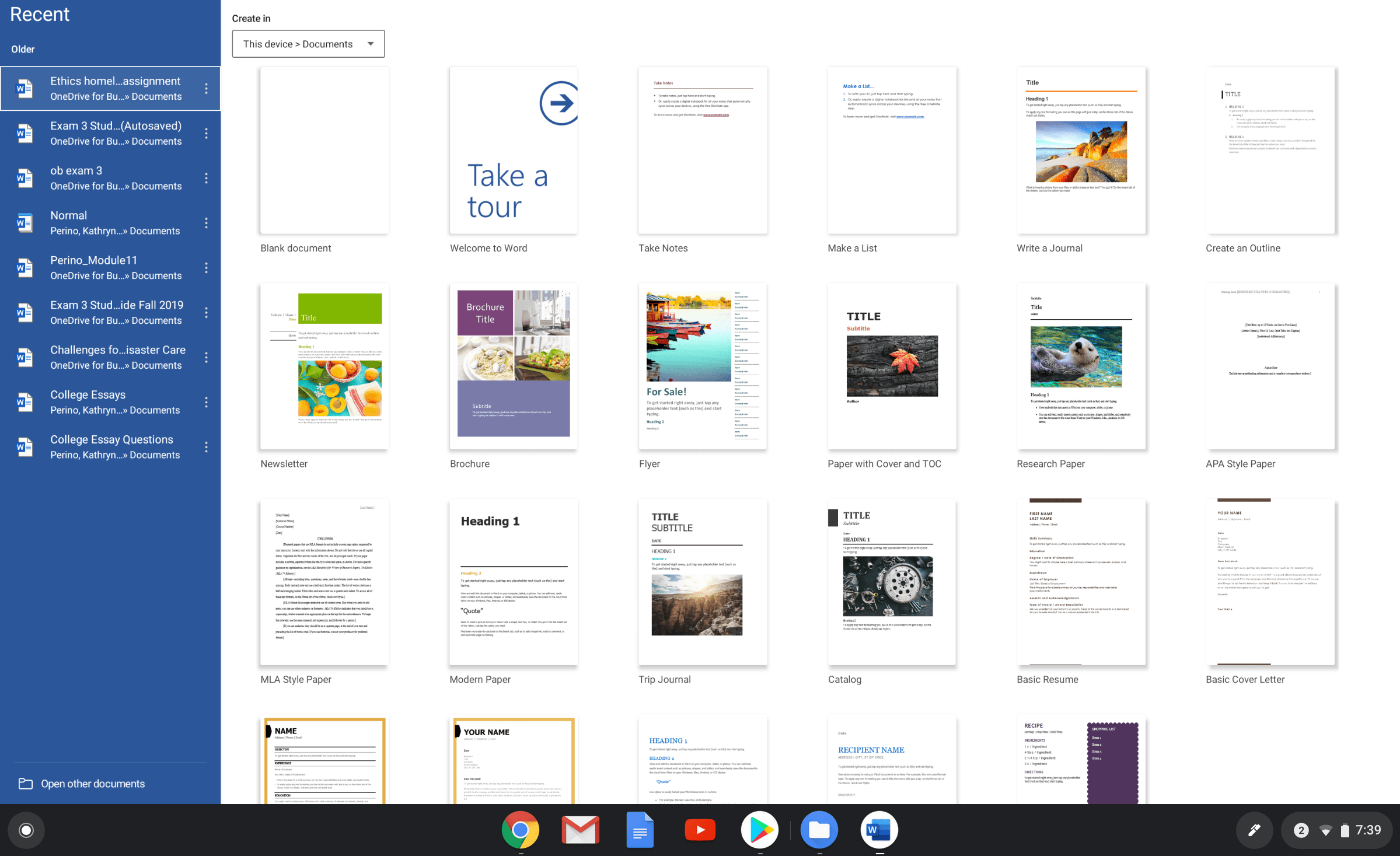Open the Create in location dropdown
The height and width of the screenshot is (856, 1400).
tap(308, 44)
